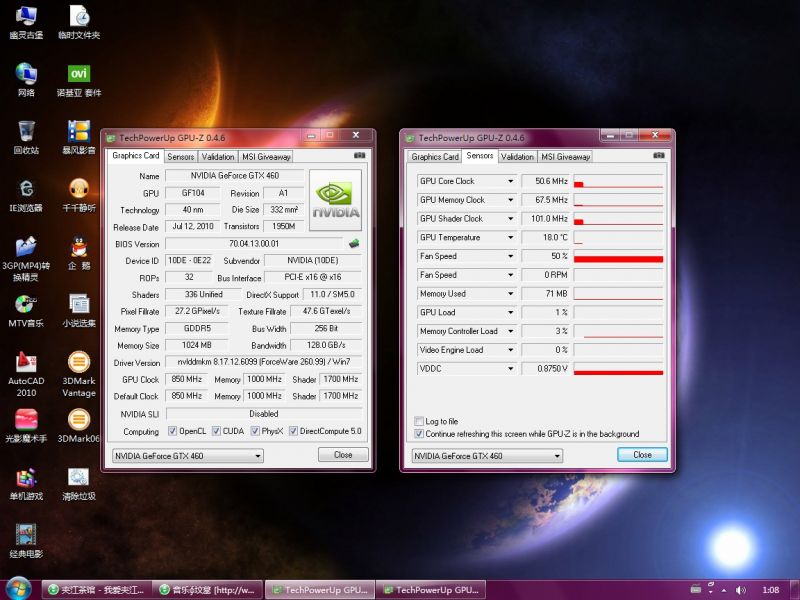
Task: Click the Fan Speed percent red graph bar
Action: [618, 259]
